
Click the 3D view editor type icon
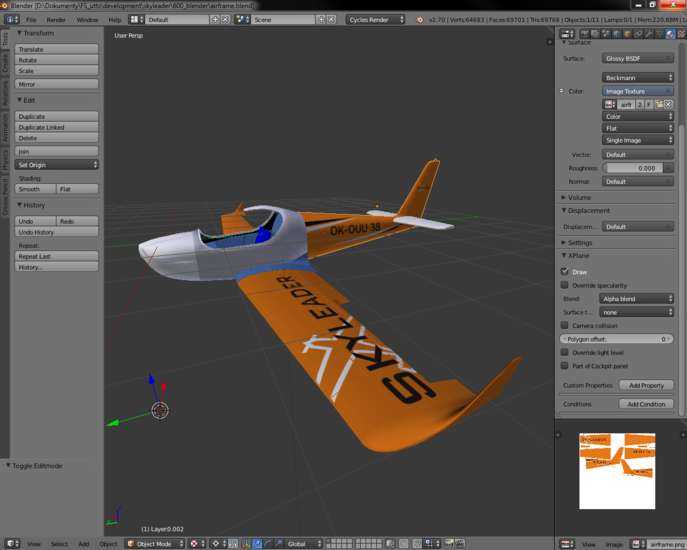(13, 544)
